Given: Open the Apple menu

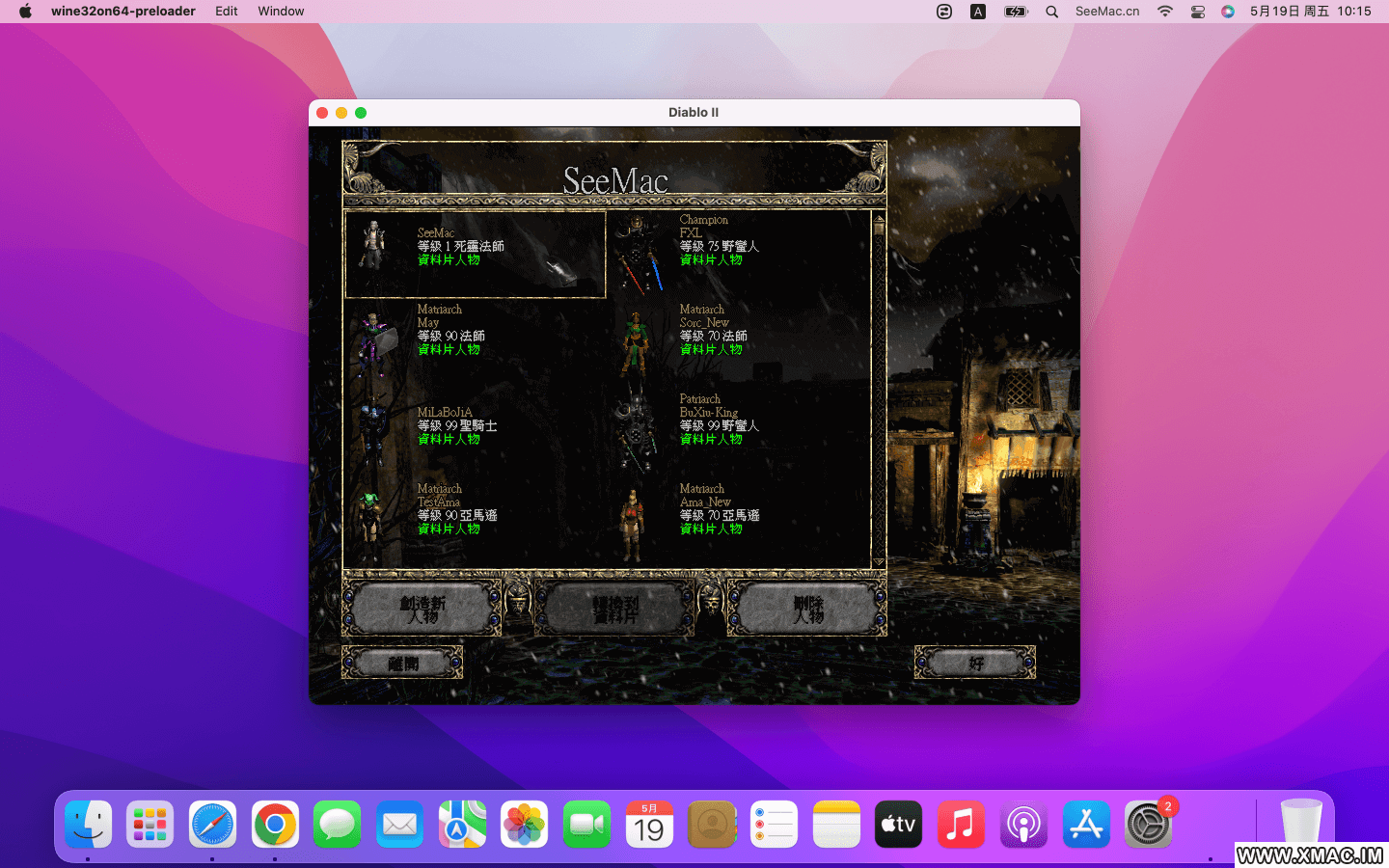Looking at the screenshot, I should tap(26, 12).
